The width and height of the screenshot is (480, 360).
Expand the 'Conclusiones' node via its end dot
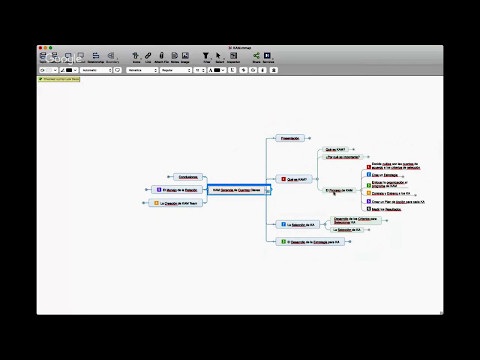pos(168,177)
